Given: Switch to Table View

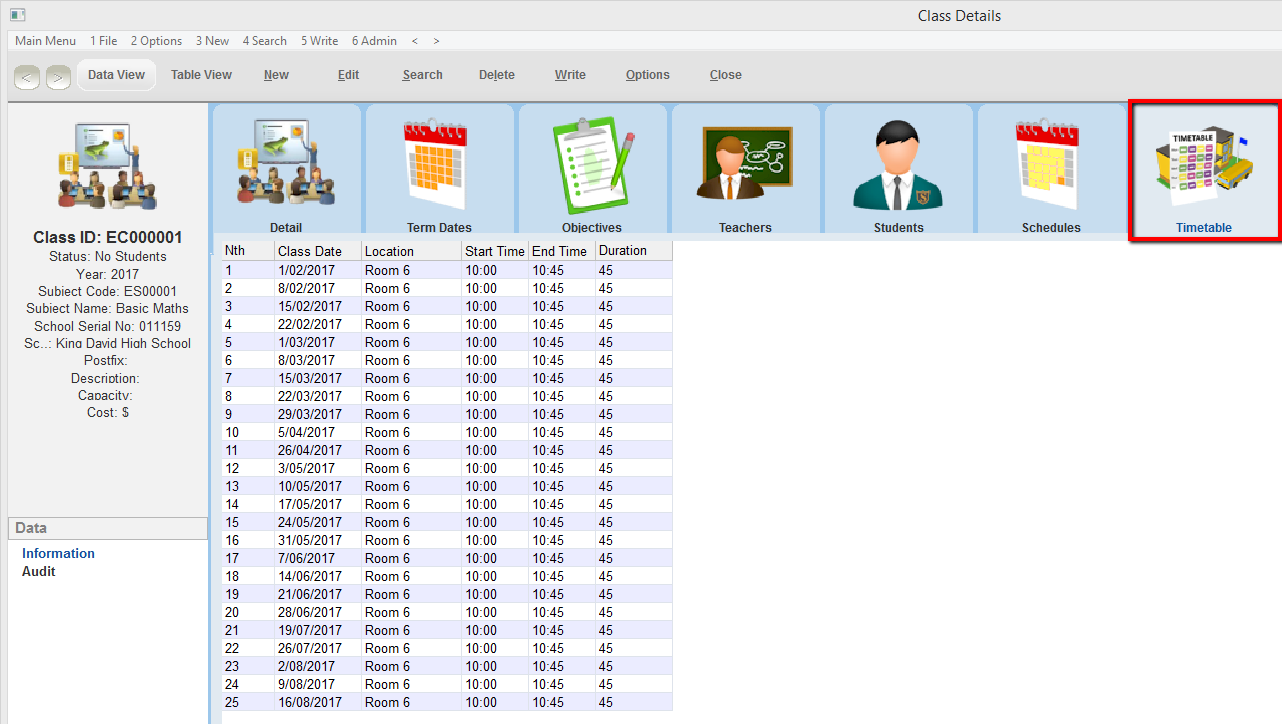Looking at the screenshot, I should [x=201, y=75].
